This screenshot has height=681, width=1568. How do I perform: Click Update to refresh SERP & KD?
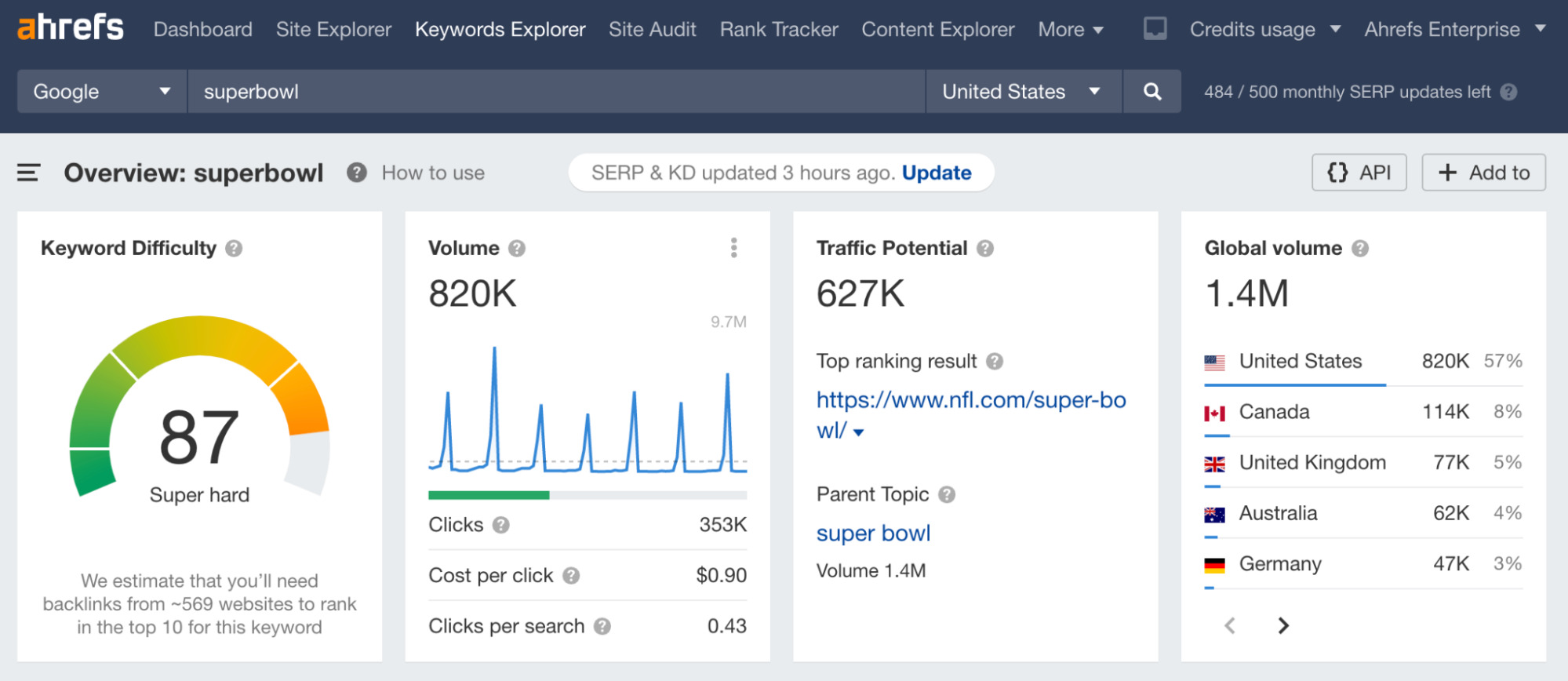point(937,173)
